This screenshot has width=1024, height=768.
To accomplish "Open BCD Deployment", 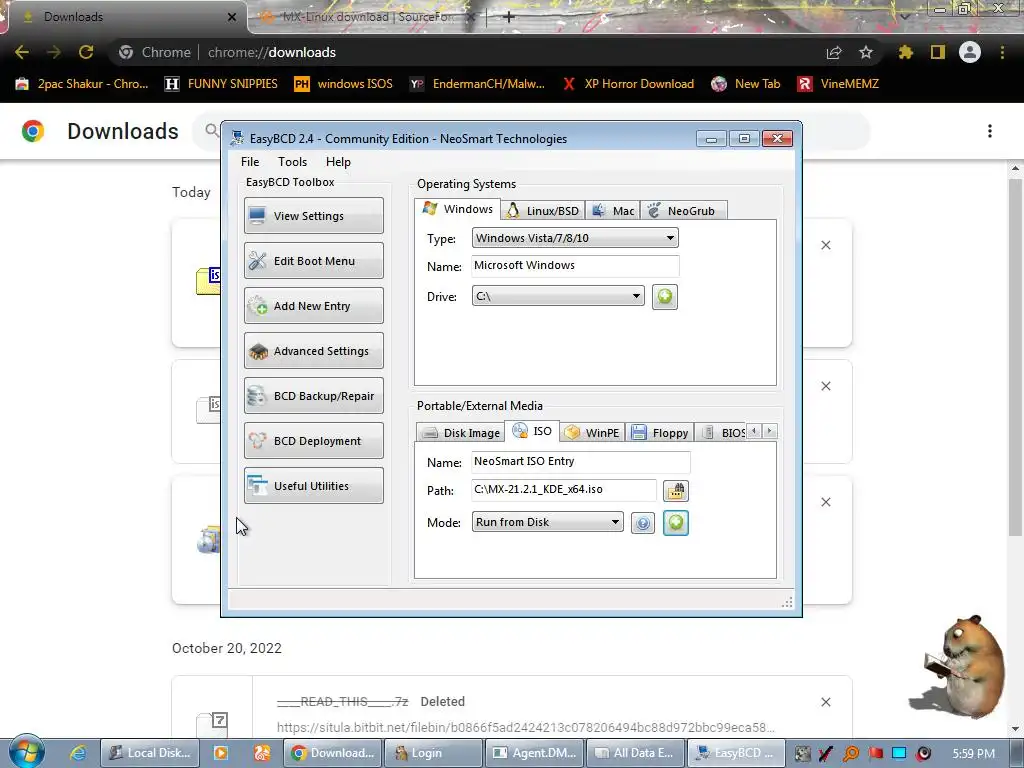I will coord(313,441).
